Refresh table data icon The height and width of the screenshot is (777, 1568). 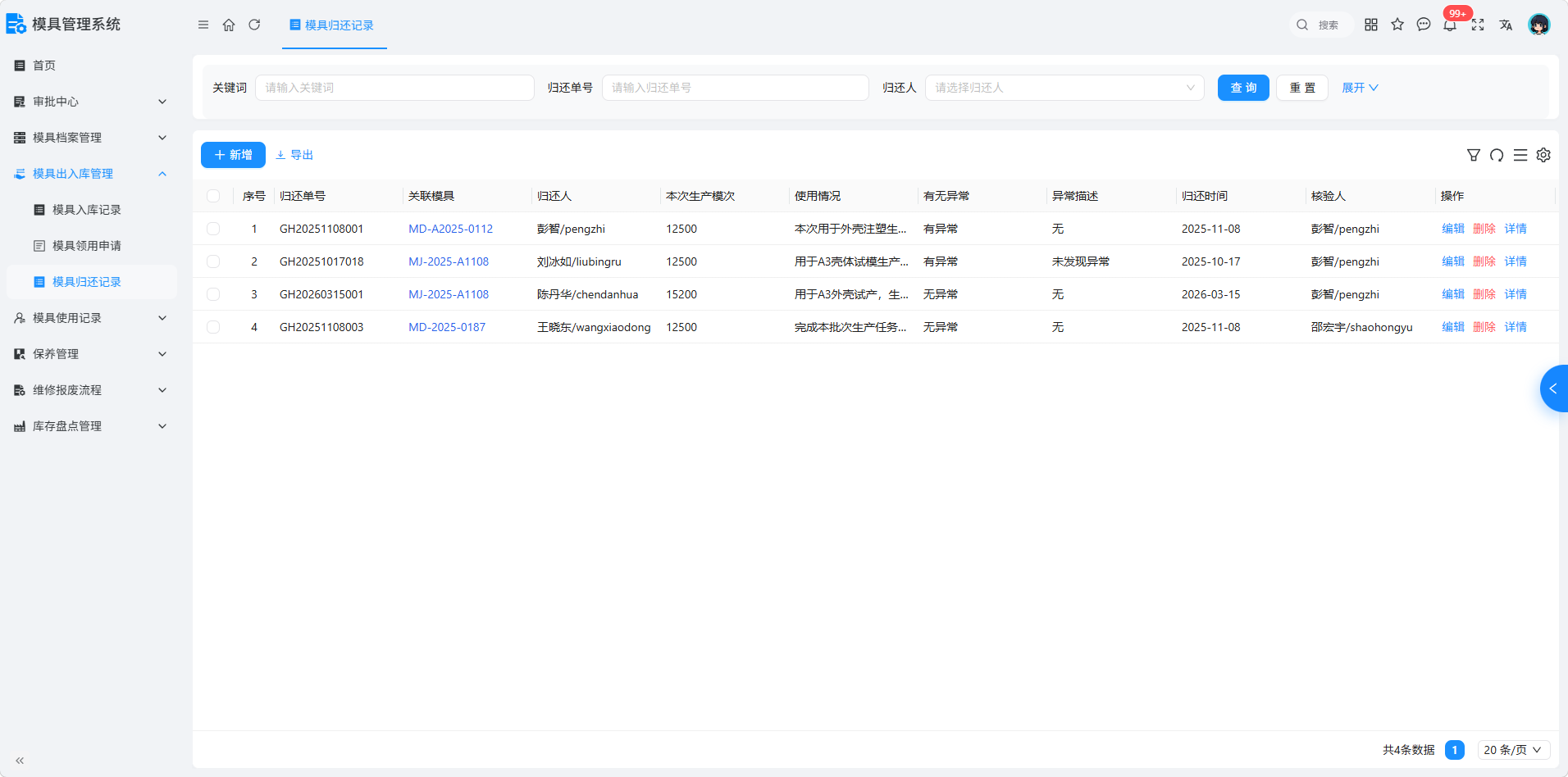(1497, 155)
